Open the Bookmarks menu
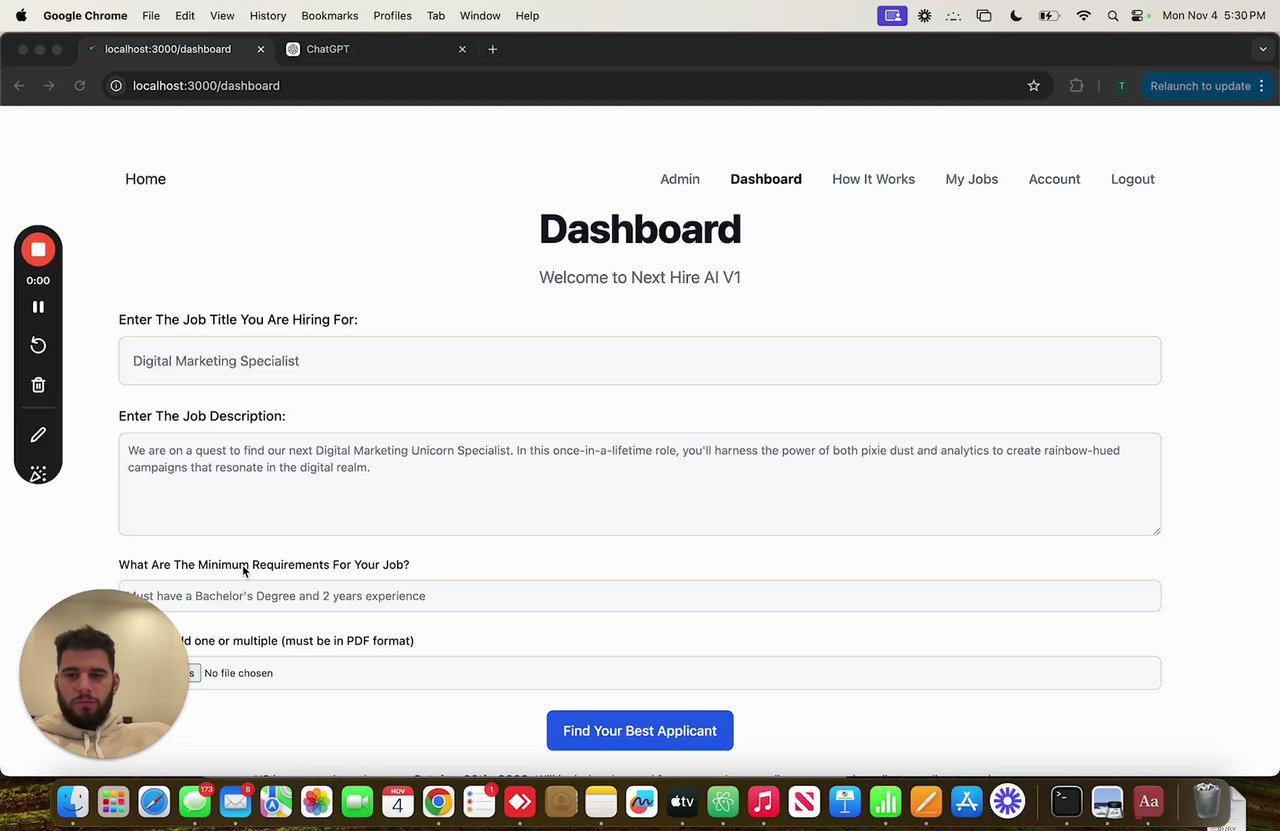The height and width of the screenshot is (831, 1280). point(330,16)
